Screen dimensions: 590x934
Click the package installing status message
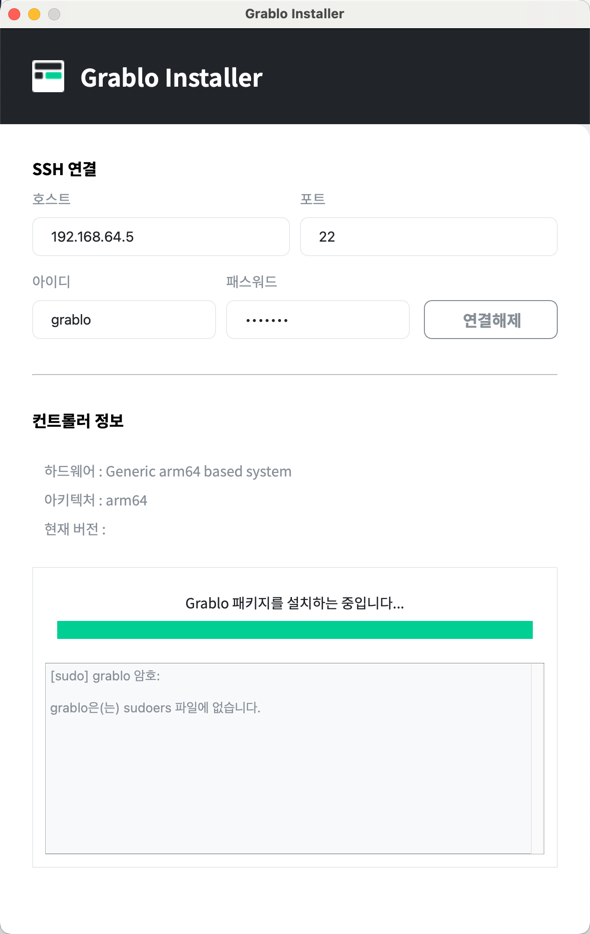(x=294, y=603)
